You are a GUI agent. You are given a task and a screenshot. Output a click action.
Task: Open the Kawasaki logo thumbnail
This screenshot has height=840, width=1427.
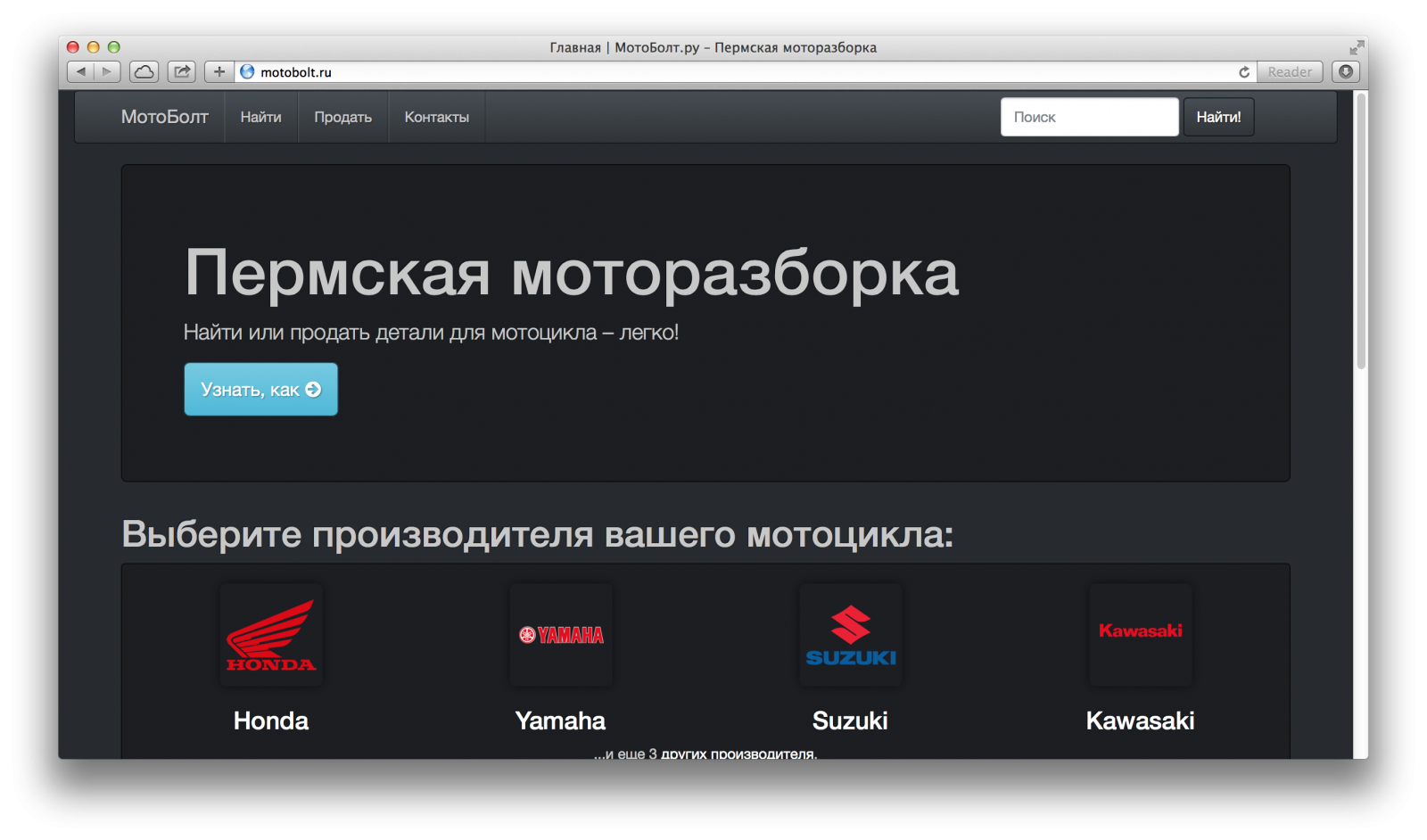pyautogui.click(x=1140, y=635)
